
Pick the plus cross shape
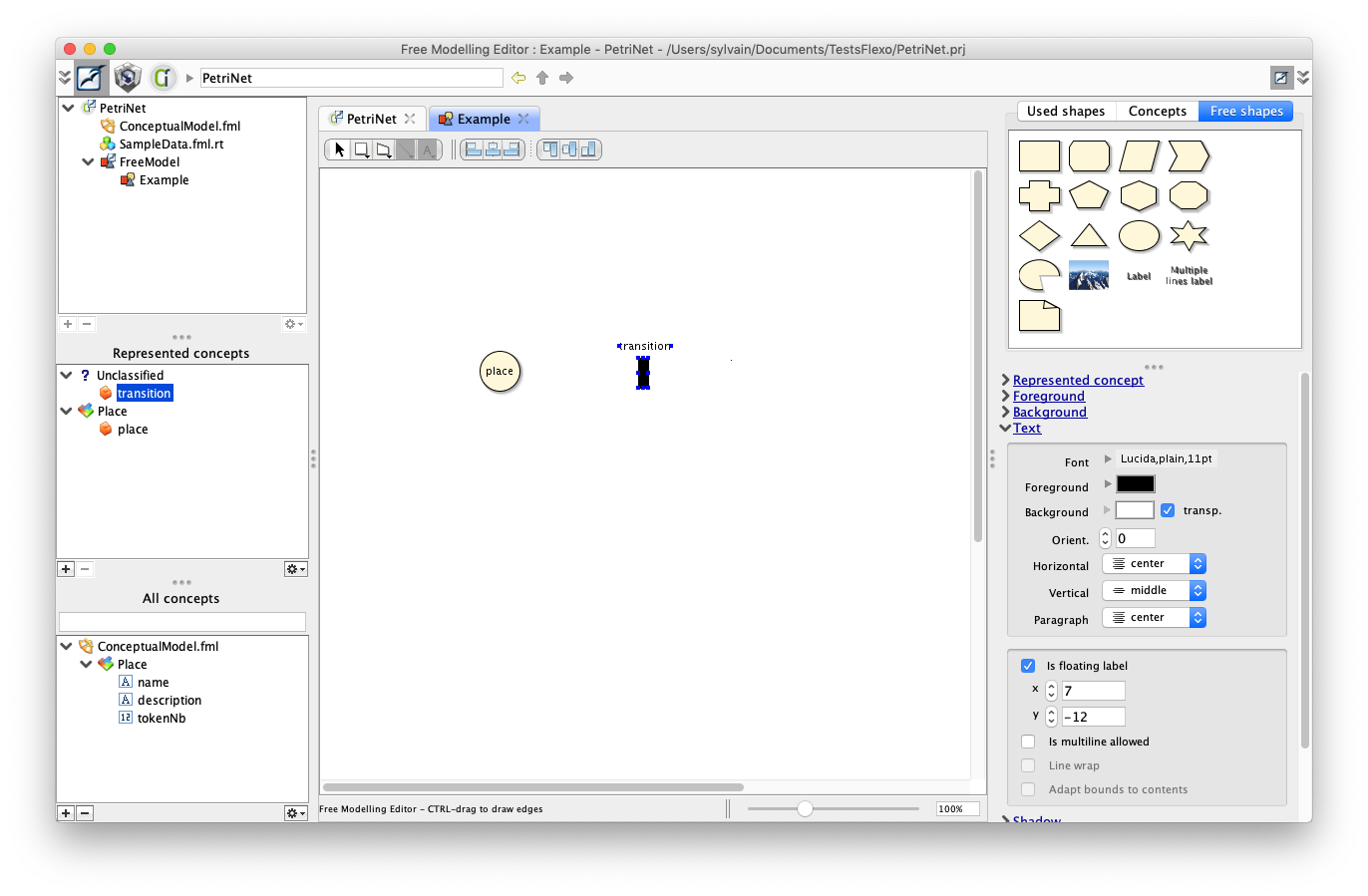click(1039, 196)
